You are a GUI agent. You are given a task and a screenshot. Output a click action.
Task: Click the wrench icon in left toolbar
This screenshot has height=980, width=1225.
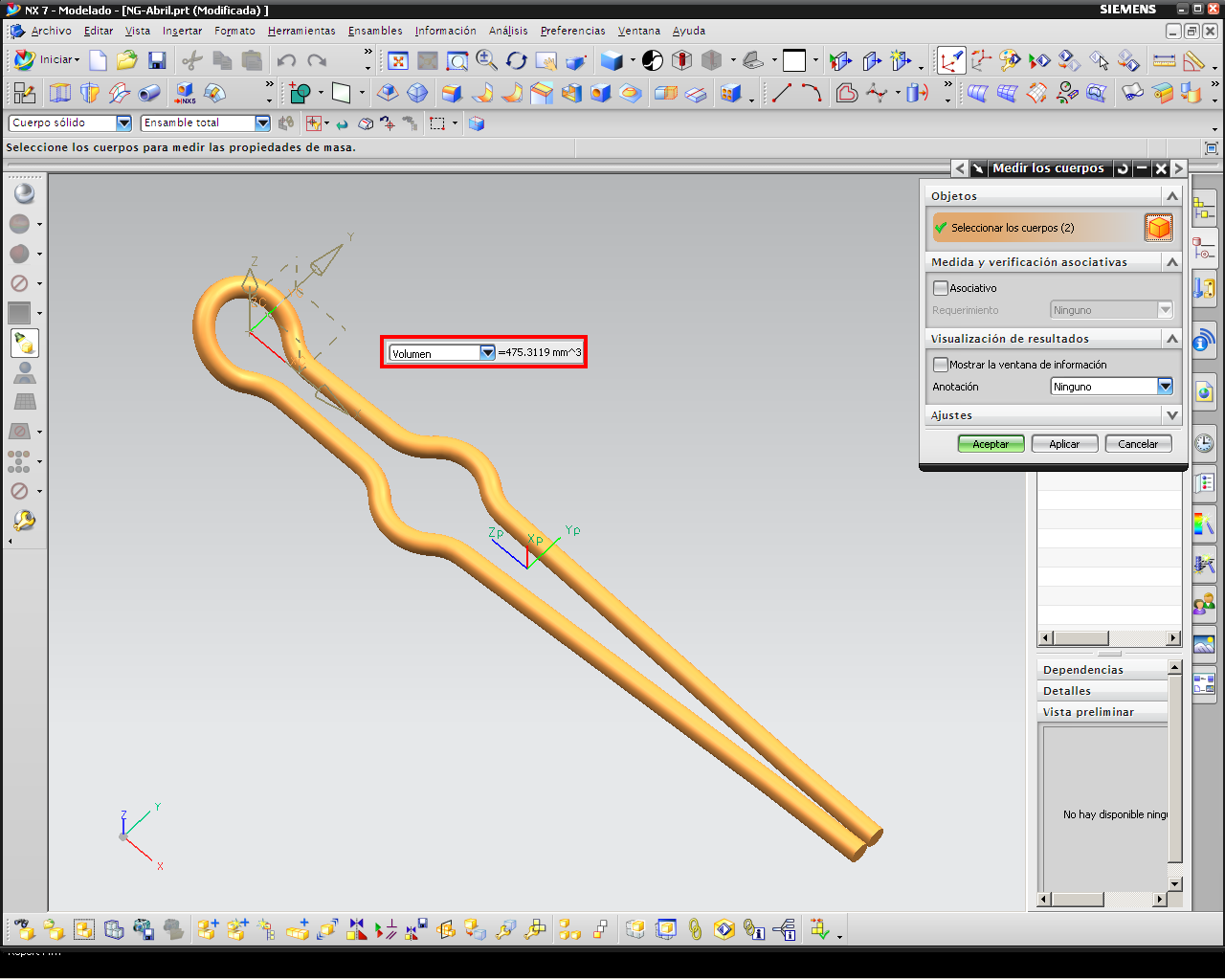[24, 521]
